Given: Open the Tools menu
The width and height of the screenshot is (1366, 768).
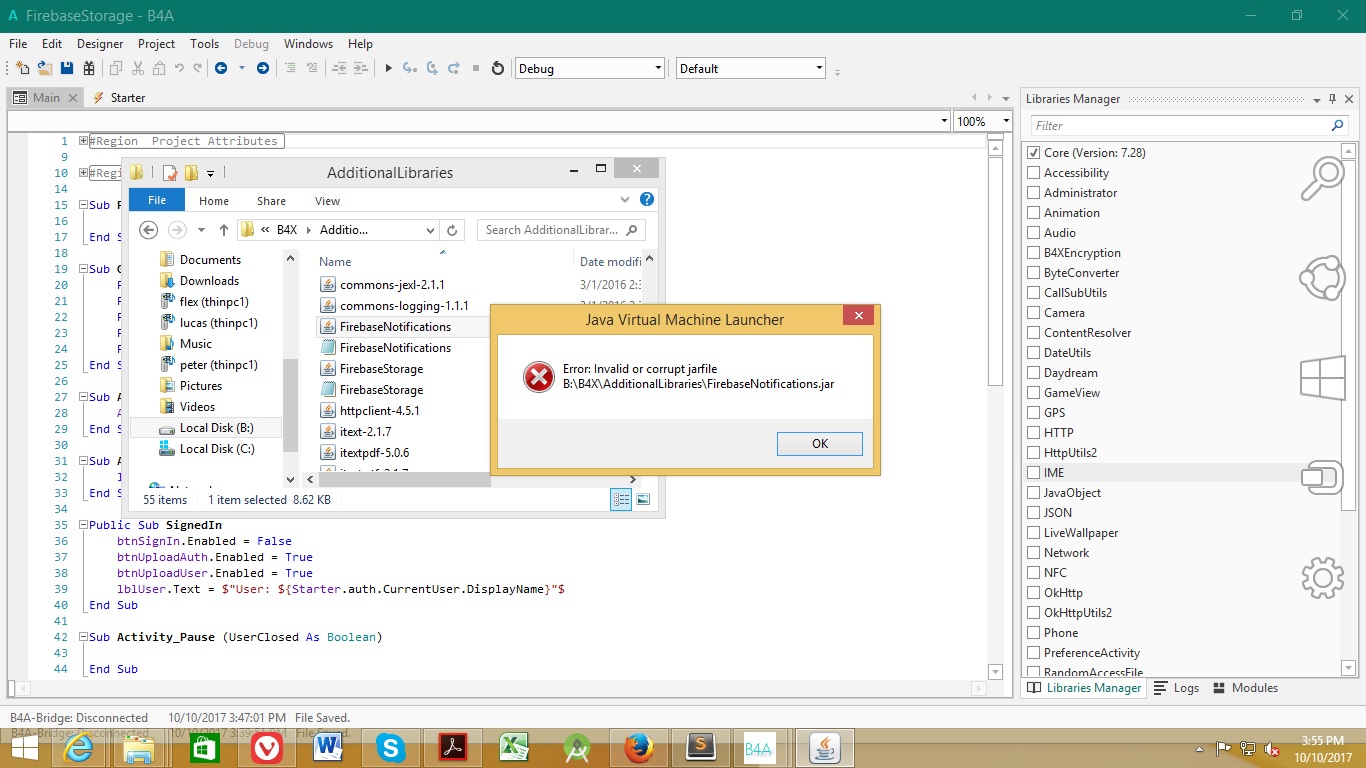Looking at the screenshot, I should tap(204, 44).
